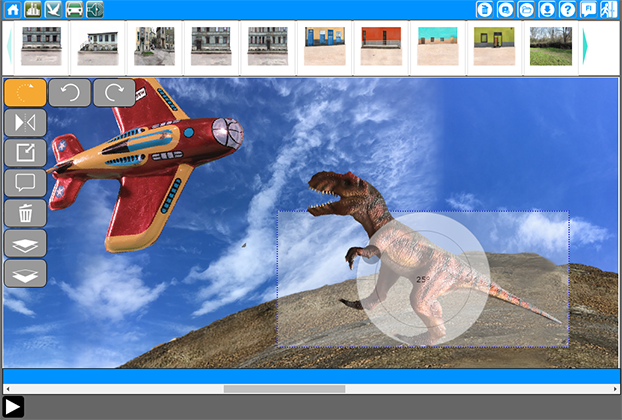Choose yellow wall with blue doors thumbnail
The height and width of the screenshot is (420, 622).
324,46
